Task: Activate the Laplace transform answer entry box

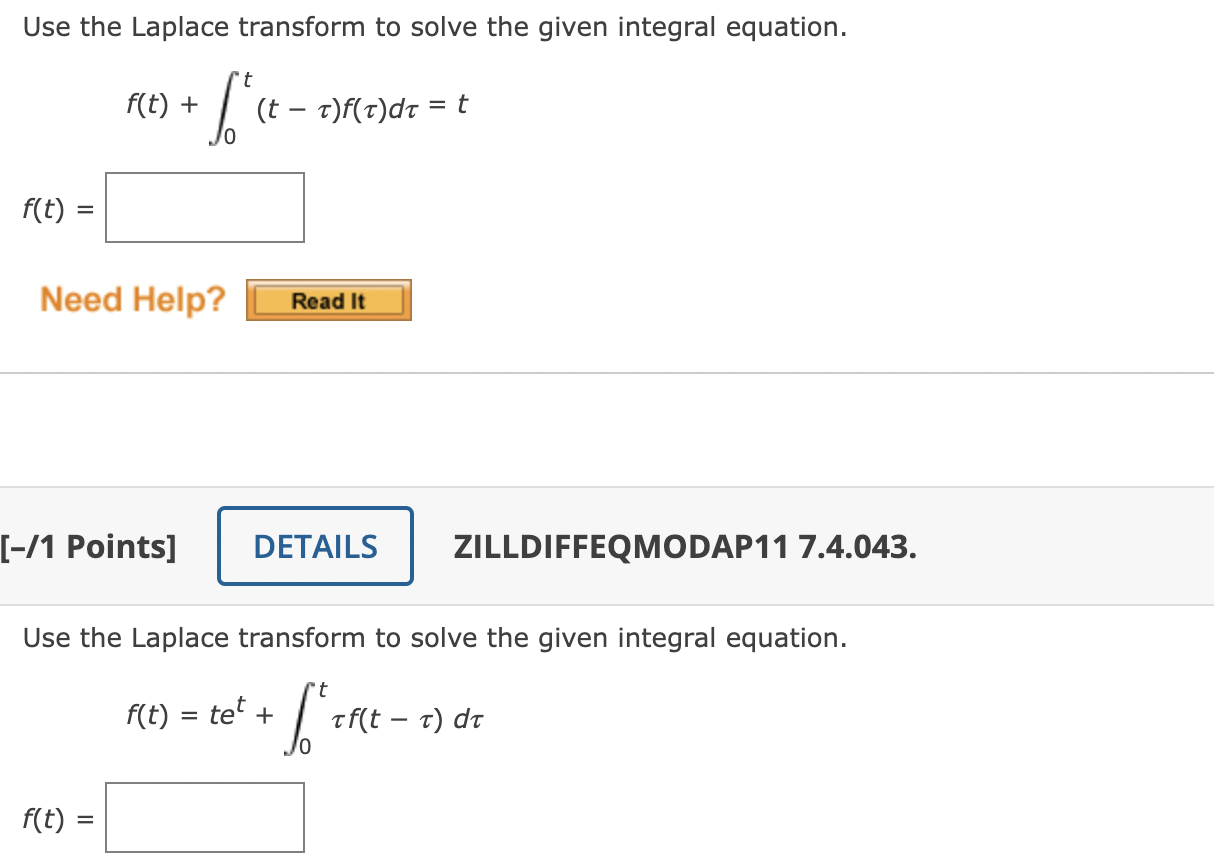Action: pos(204,207)
